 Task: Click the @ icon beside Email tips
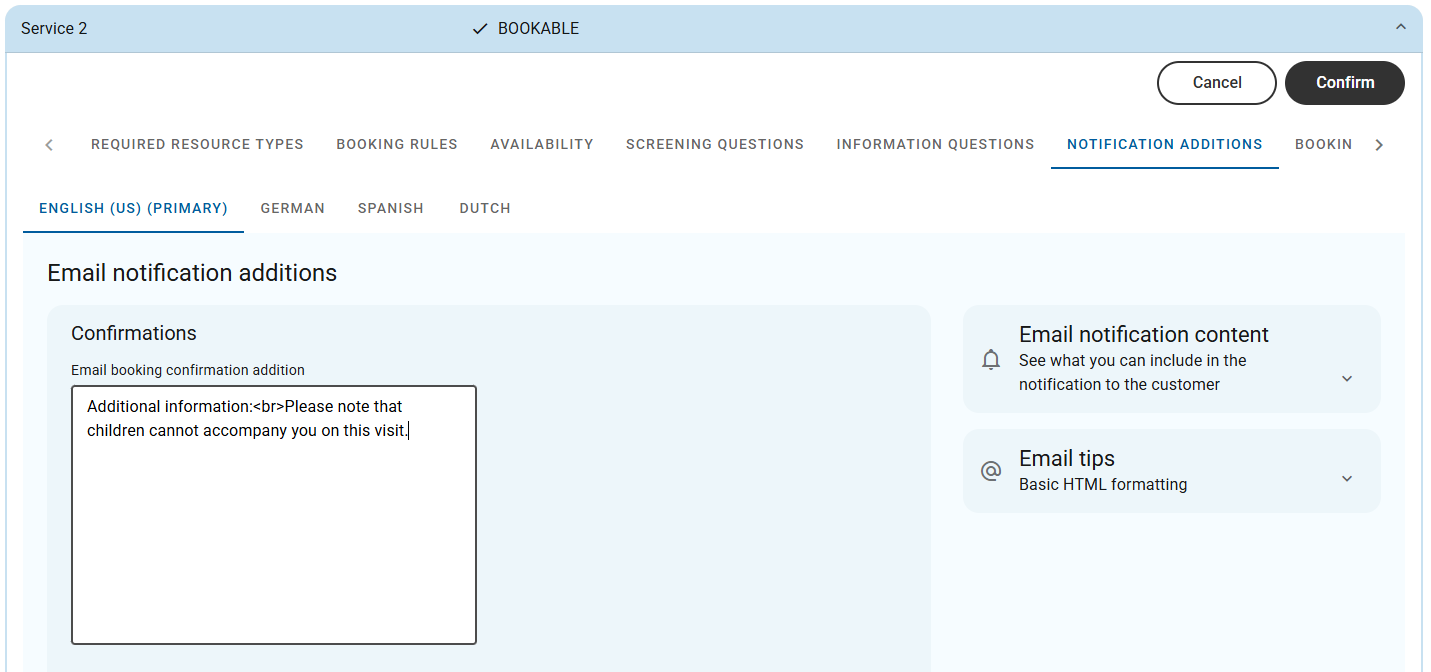click(x=991, y=471)
